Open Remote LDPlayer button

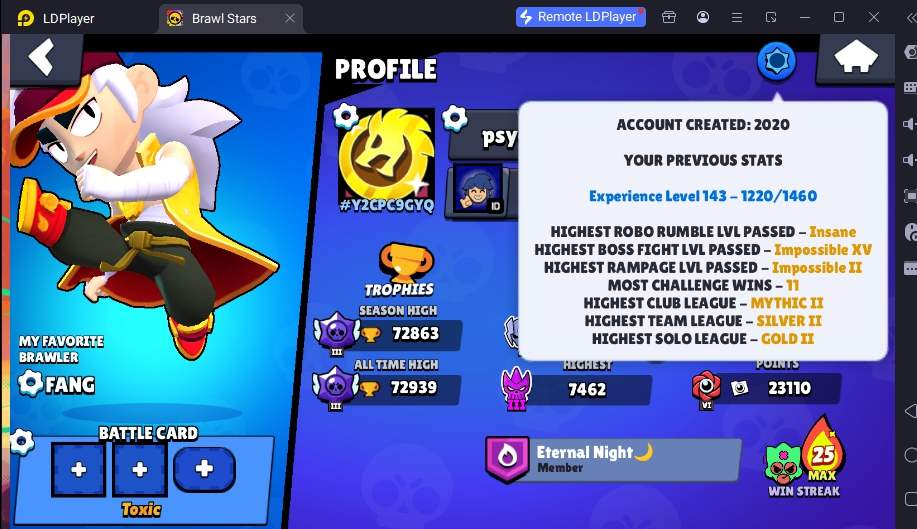tap(580, 17)
